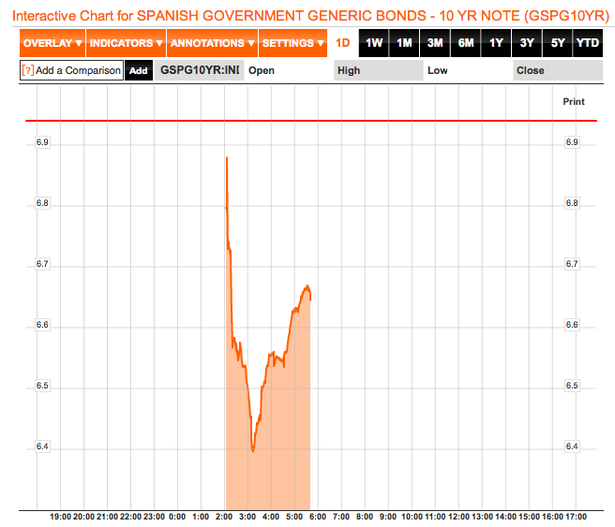Viewport: 615px width, 527px height.
Task: Click the Add a Comparison input field
Action: click(x=72, y=71)
